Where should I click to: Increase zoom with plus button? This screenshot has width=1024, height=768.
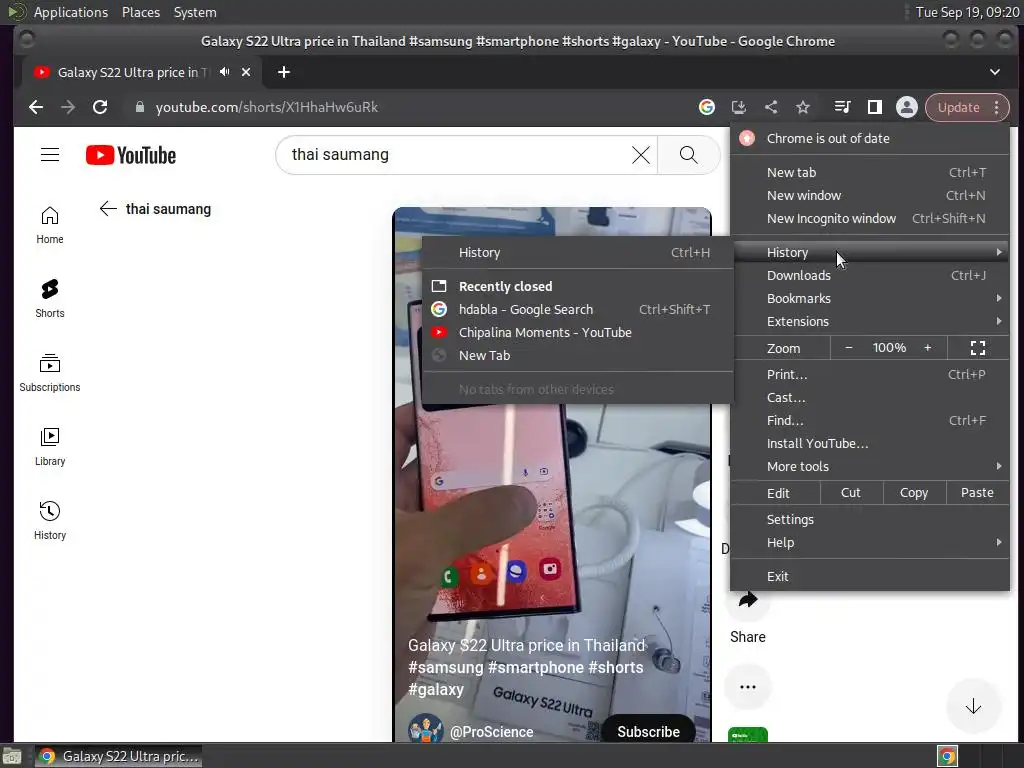coord(927,348)
